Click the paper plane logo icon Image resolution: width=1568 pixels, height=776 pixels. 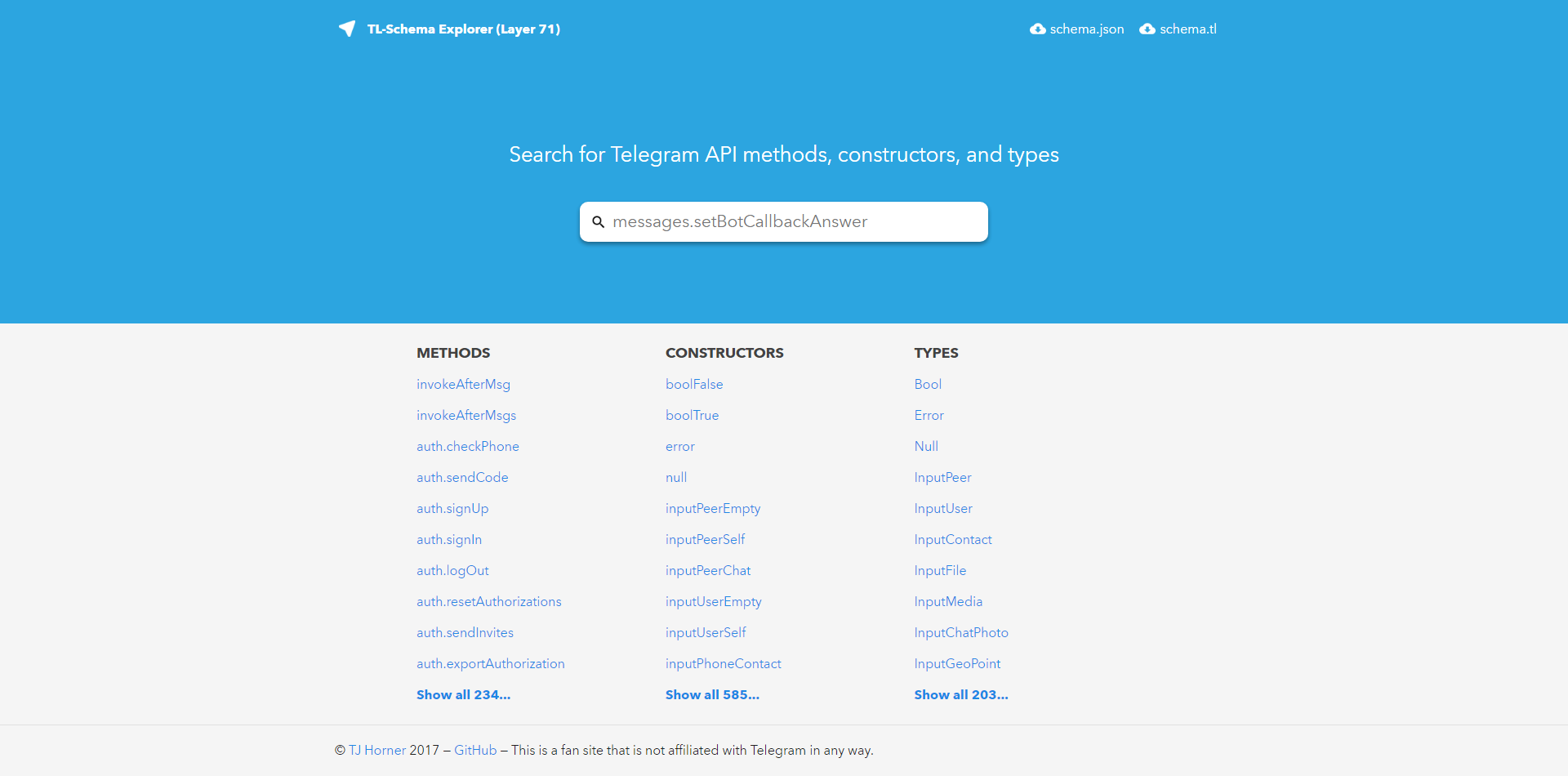347,29
